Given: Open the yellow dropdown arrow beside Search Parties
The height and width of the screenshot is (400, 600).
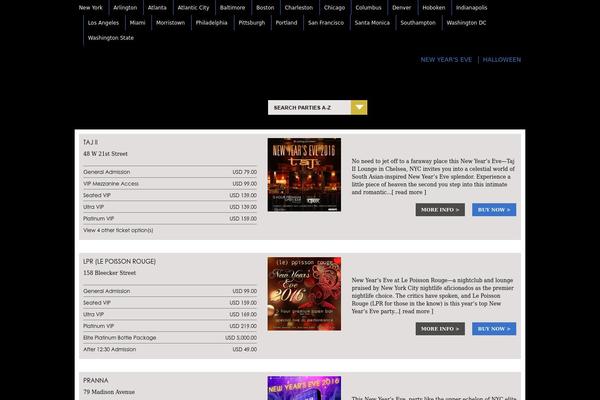Looking at the screenshot, I should pyautogui.click(x=359, y=108).
